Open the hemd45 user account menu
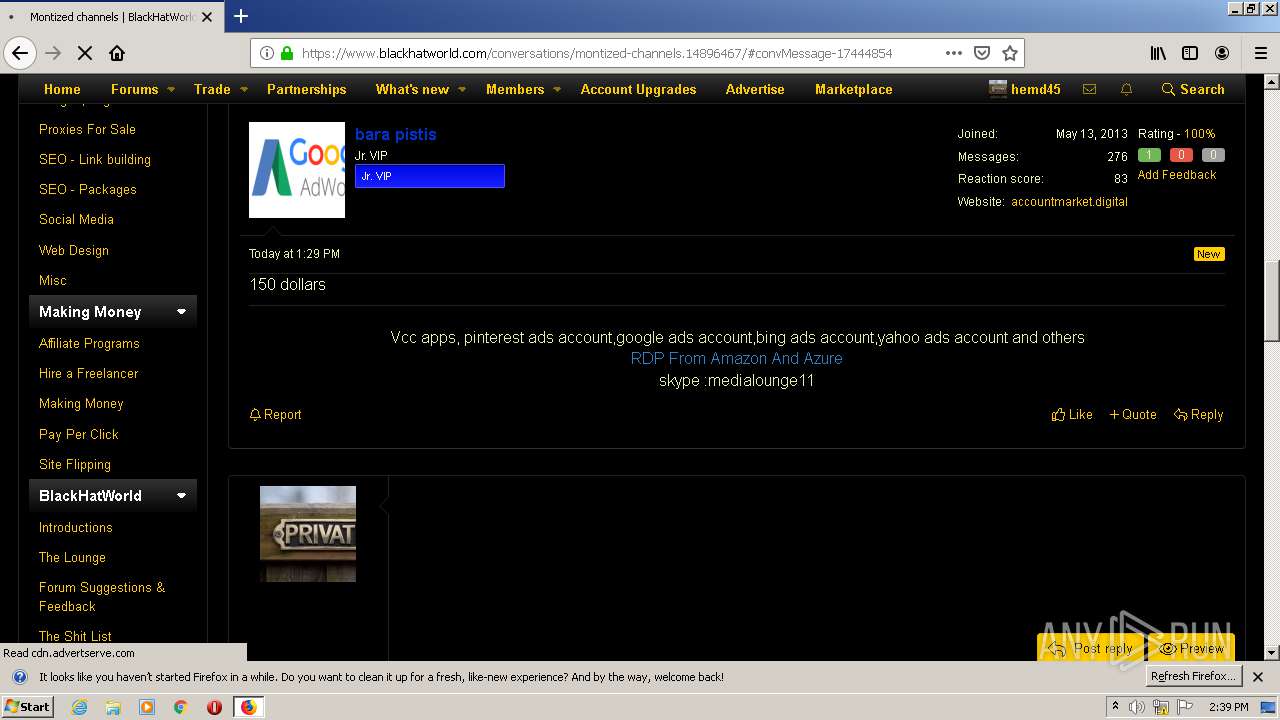The image size is (1280, 720). [1025, 89]
